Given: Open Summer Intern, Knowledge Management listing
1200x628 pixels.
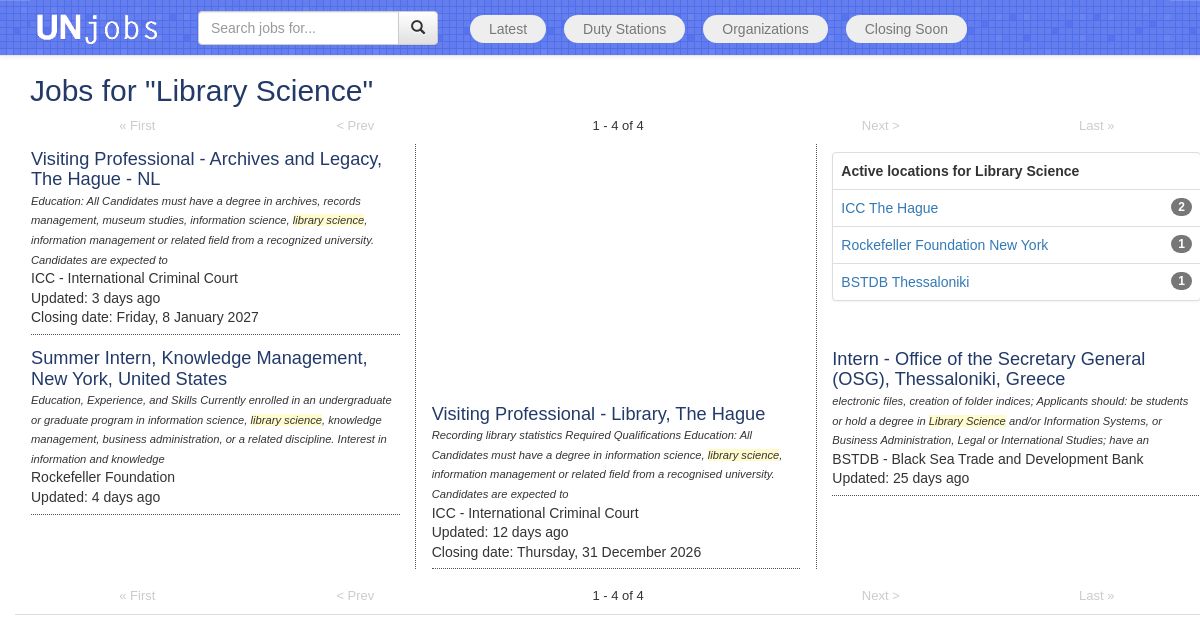Looking at the screenshot, I should coord(199,368).
